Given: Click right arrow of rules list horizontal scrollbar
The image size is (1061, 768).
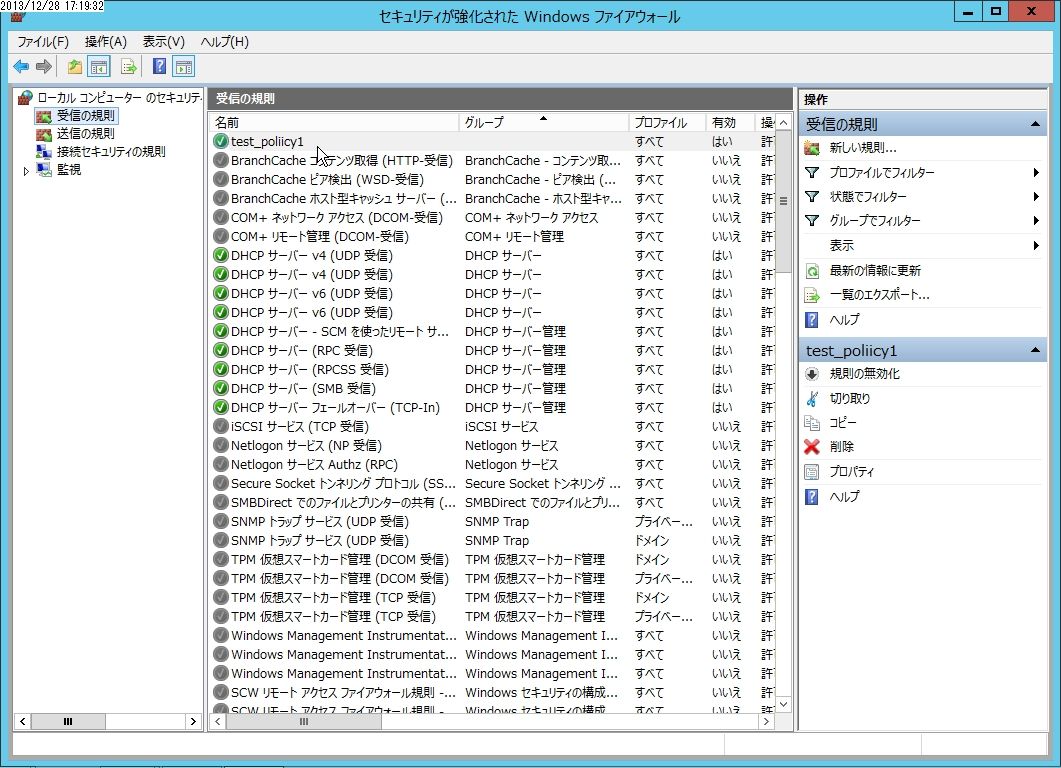Looking at the screenshot, I should pos(766,722).
